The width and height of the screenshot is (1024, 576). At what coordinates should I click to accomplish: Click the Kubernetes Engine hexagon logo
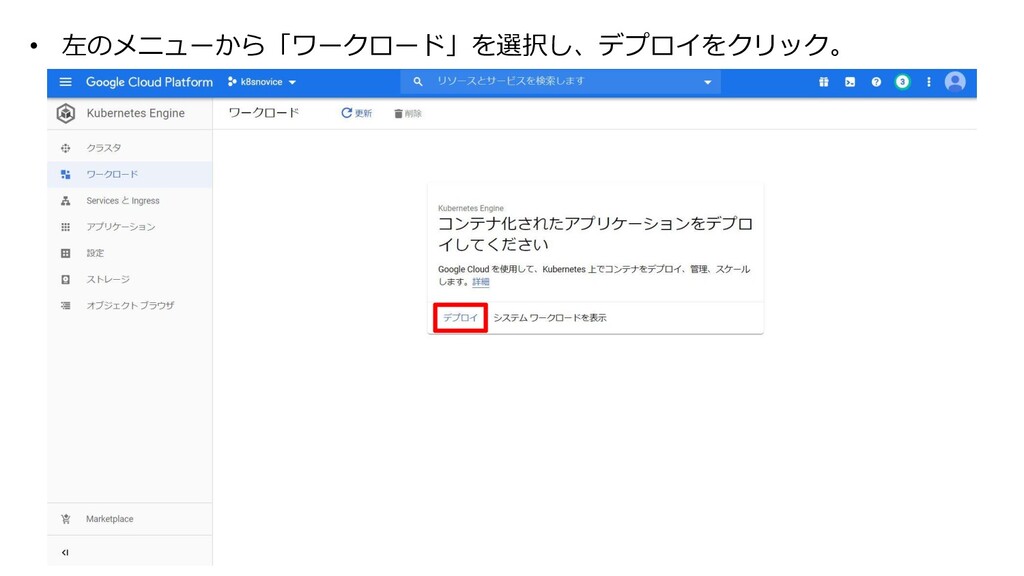[x=65, y=113]
